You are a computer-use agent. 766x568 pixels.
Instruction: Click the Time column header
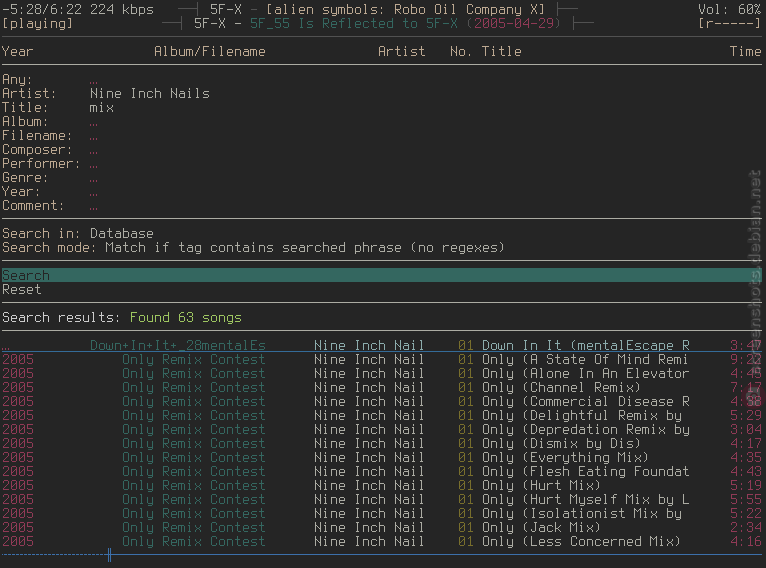pos(745,51)
